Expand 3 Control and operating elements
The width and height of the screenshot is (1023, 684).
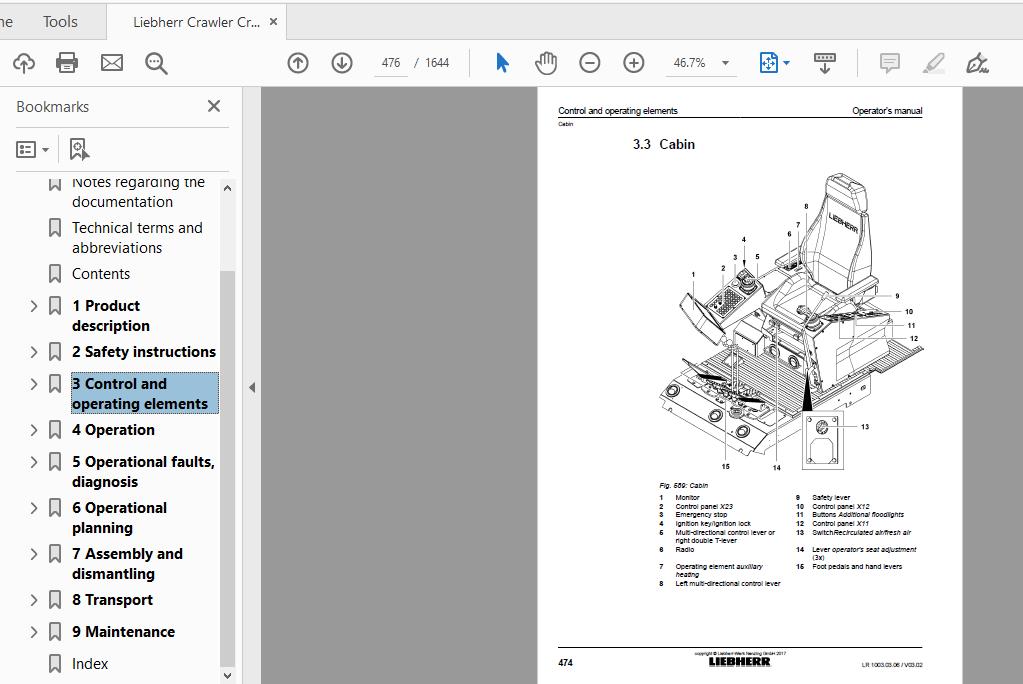(x=34, y=384)
